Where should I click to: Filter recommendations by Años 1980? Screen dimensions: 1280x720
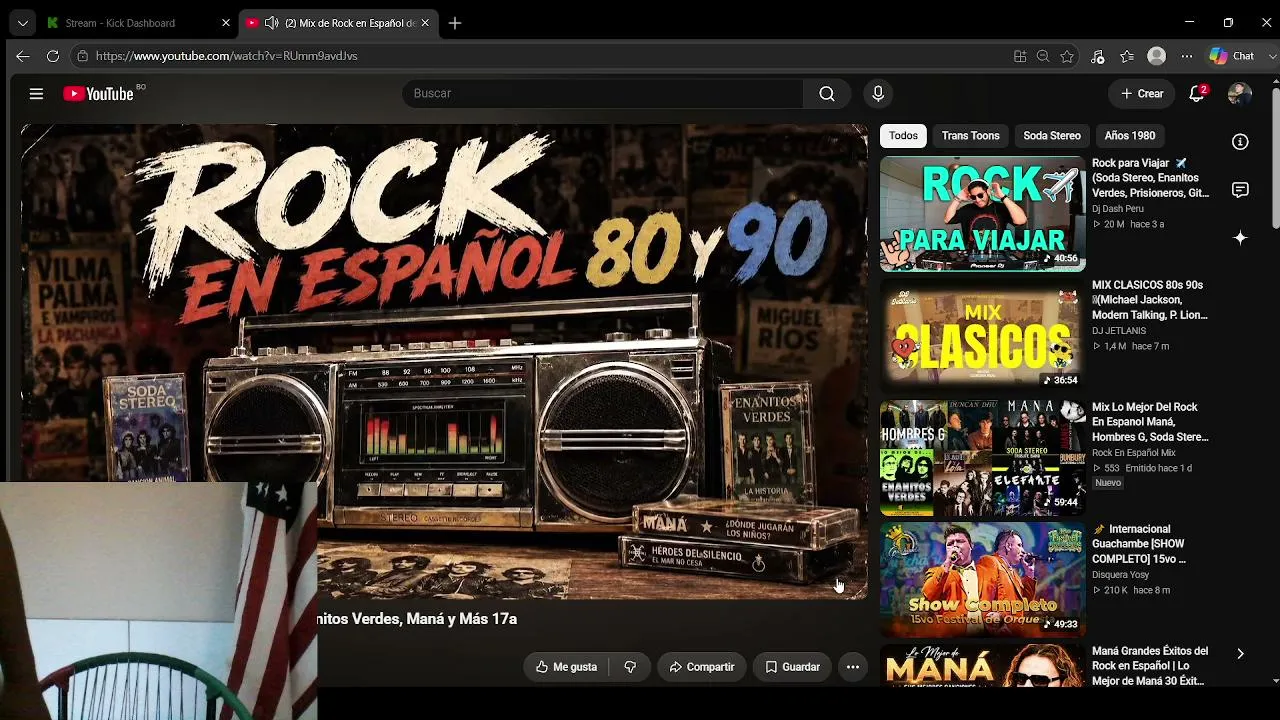coord(1130,136)
